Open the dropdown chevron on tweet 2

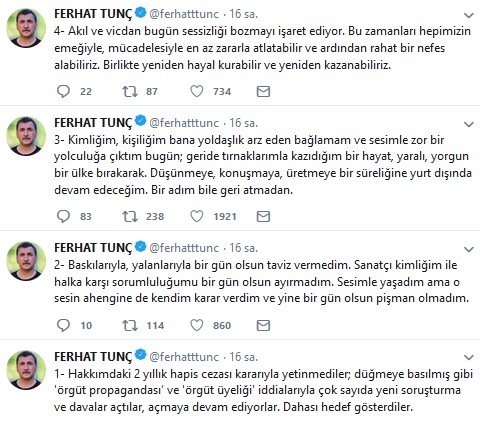(x=469, y=249)
